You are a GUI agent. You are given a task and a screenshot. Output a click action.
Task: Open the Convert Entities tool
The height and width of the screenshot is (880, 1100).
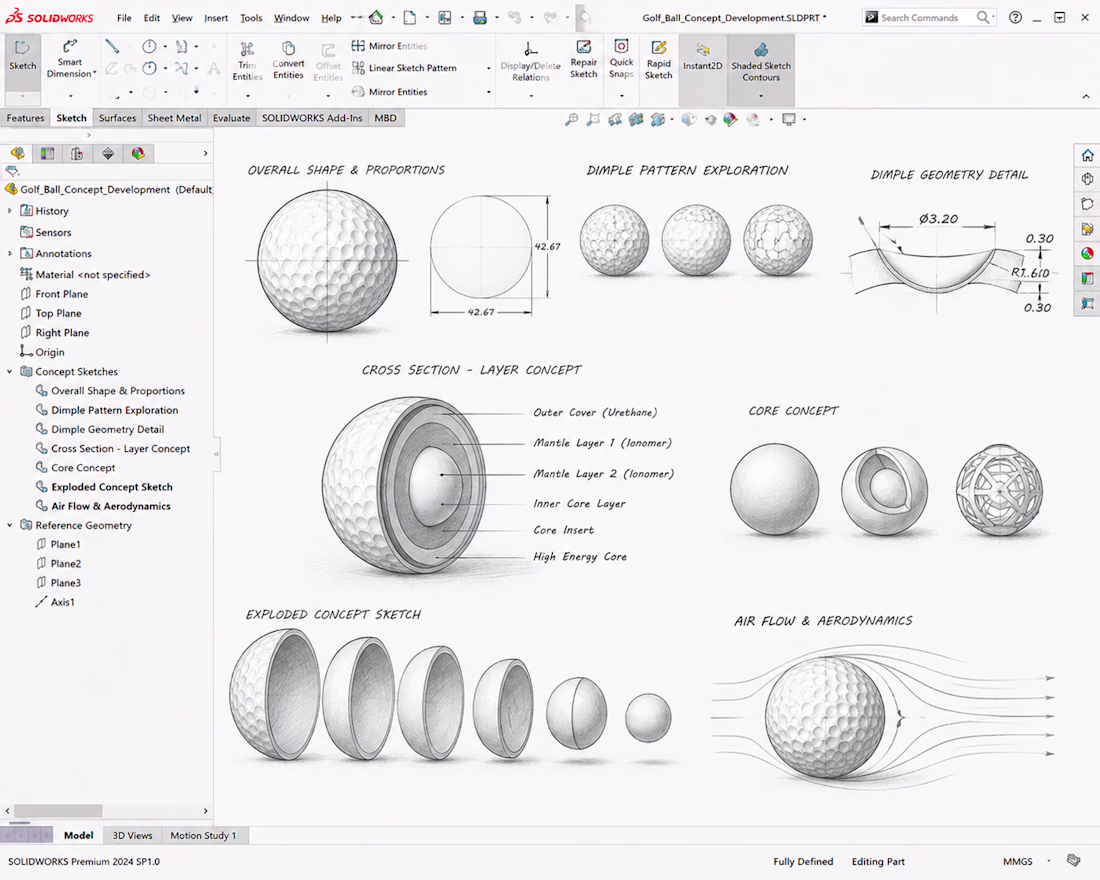(288, 60)
